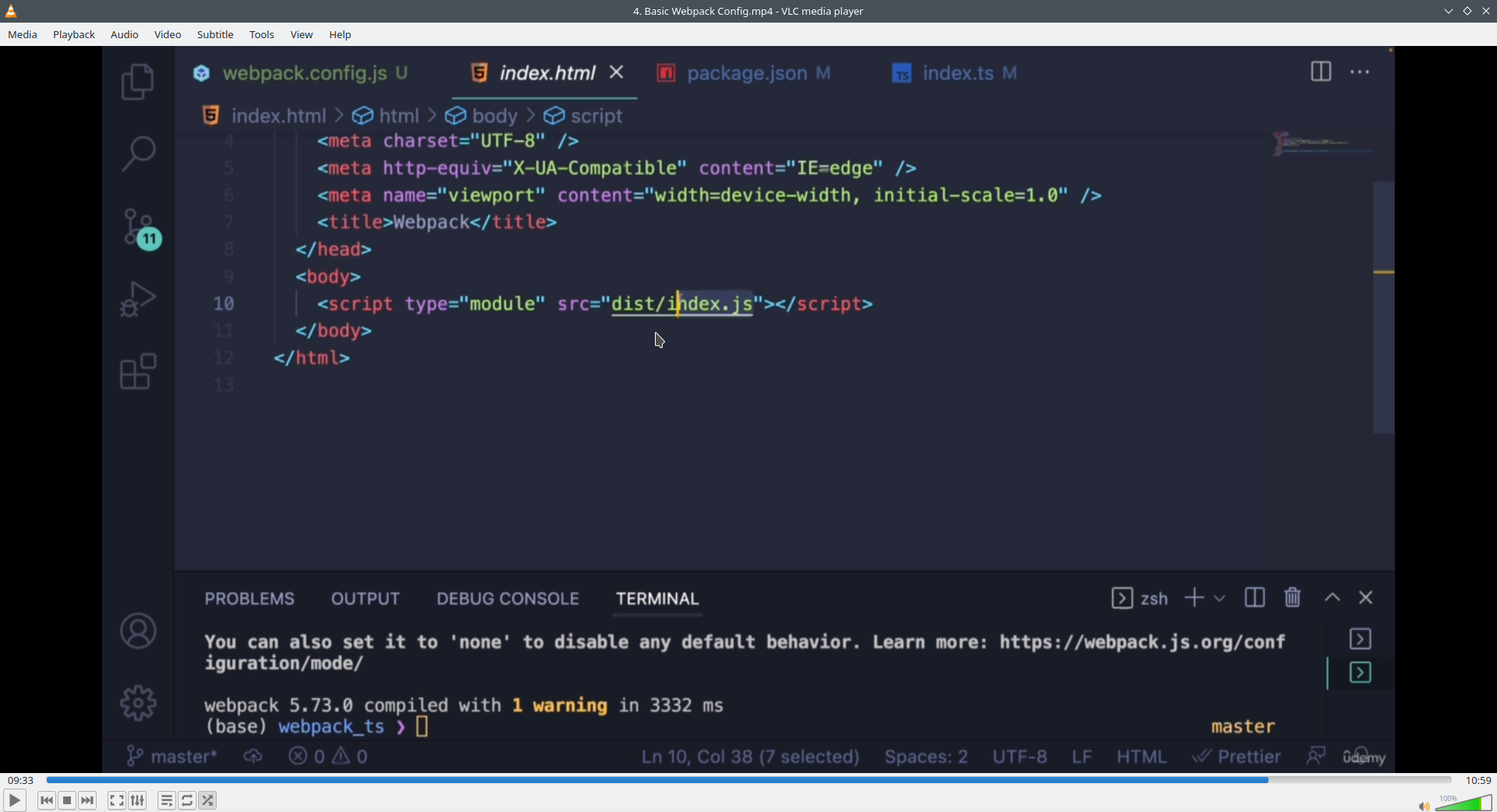Switch to the index.ts editor tab
The height and width of the screenshot is (812, 1497).
point(955,72)
